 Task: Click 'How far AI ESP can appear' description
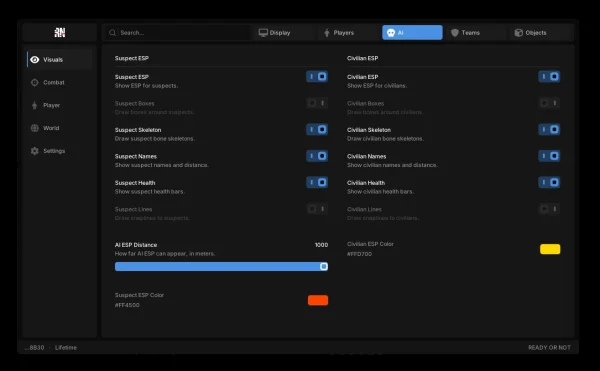pyautogui.click(x=165, y=254)
